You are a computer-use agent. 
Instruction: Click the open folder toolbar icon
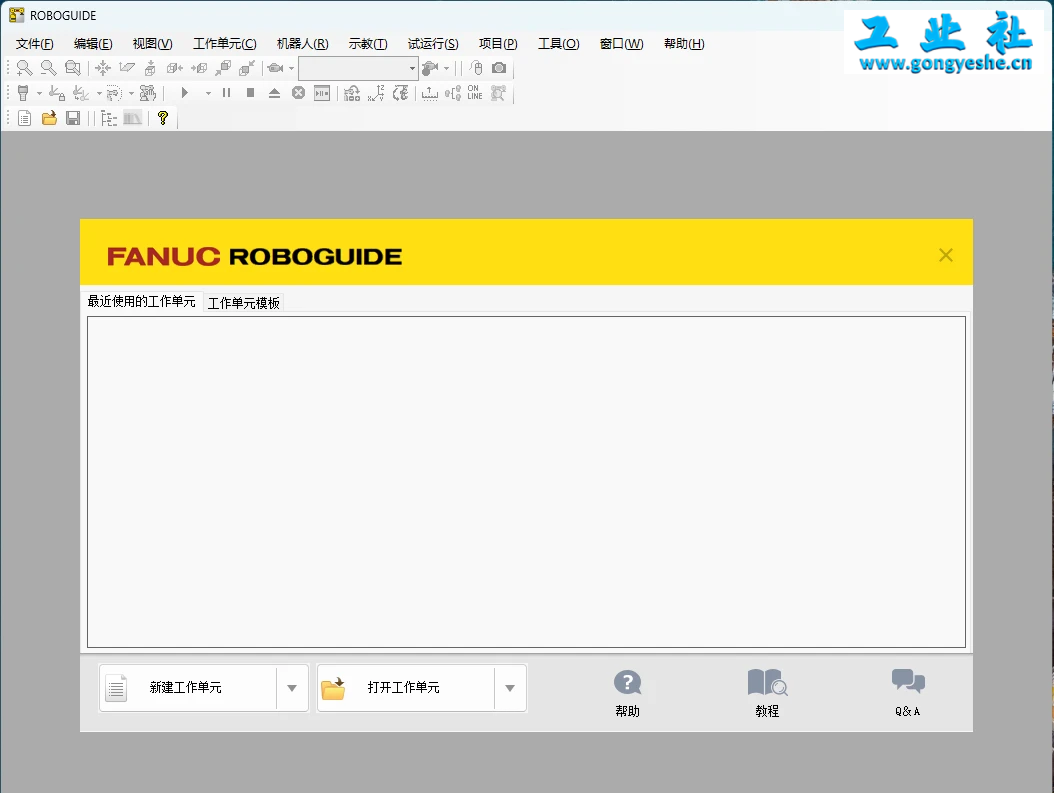(x=49, y=118)
